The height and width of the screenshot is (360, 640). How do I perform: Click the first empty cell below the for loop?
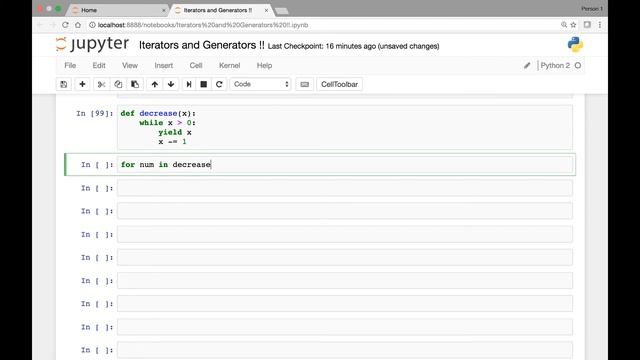coord(345,188)
